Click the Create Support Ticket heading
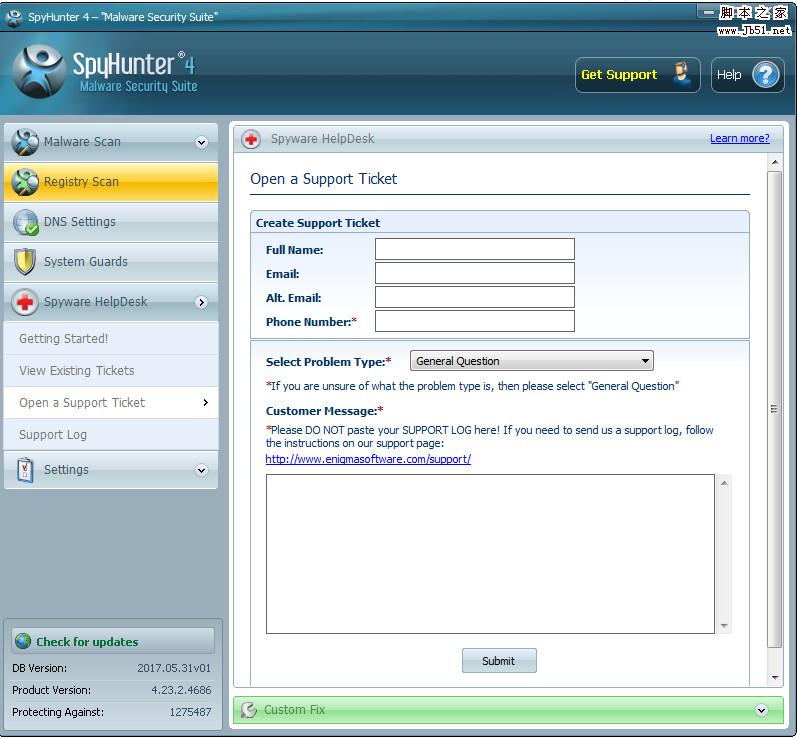The height and width of the screenshot is (739, 797). click(318, 223)
